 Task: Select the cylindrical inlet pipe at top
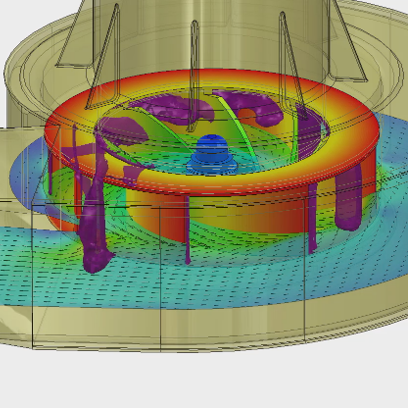click(x=207, y=33)
